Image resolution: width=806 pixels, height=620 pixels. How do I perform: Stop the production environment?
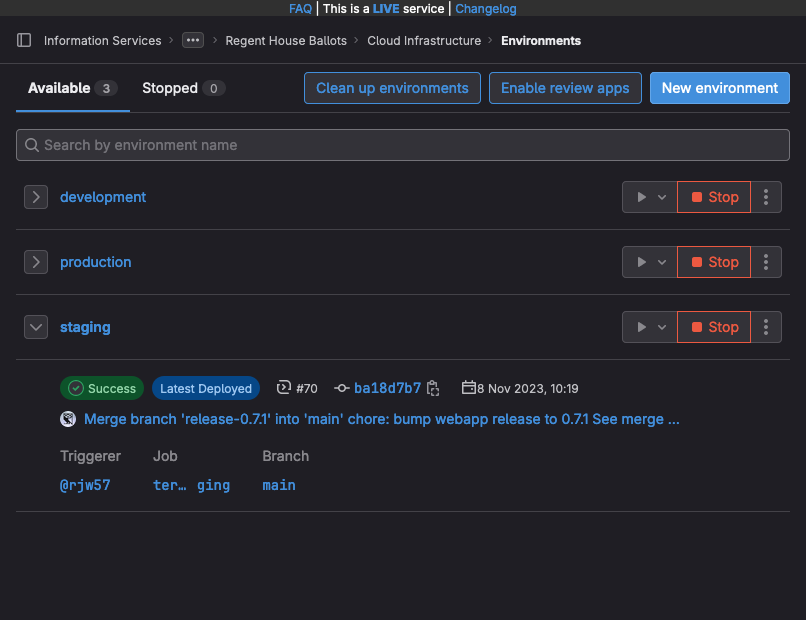[714, 262]
